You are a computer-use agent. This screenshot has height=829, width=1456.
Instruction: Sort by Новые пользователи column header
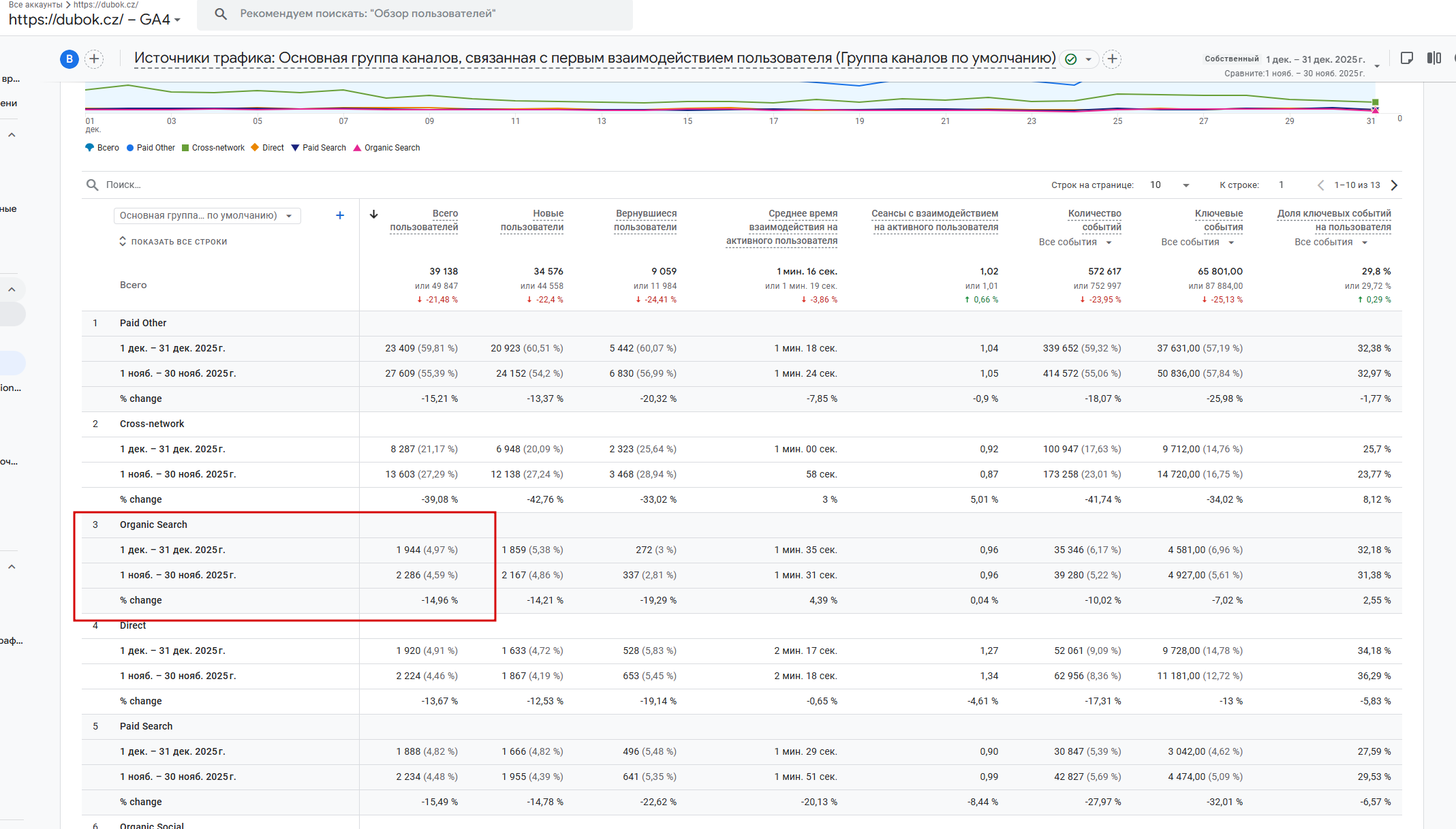pyautogui.click(x=532, y=220)
